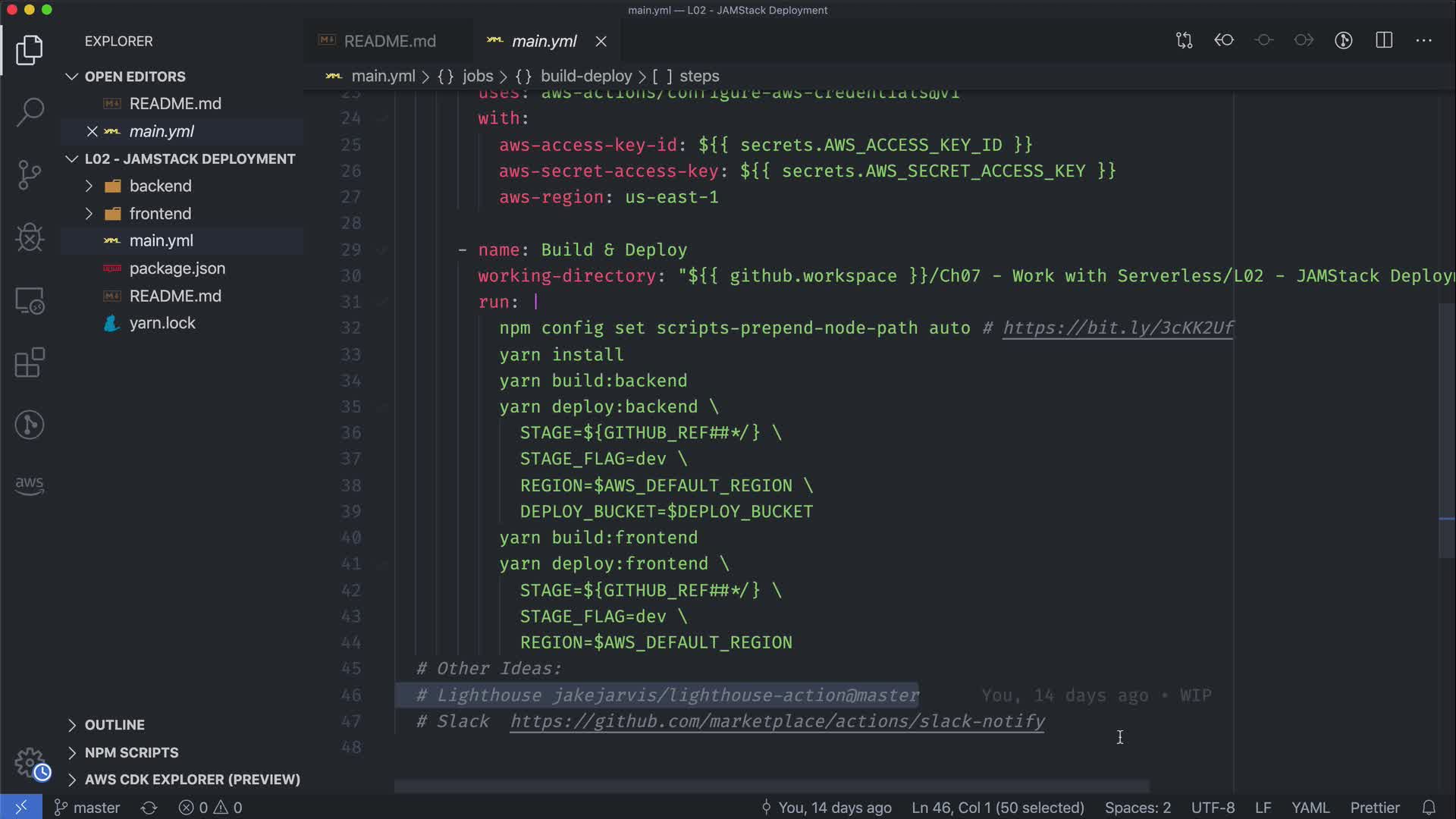Open the Run and Debug view
This screenshot has height=819, width=1456.
(30, 237)
